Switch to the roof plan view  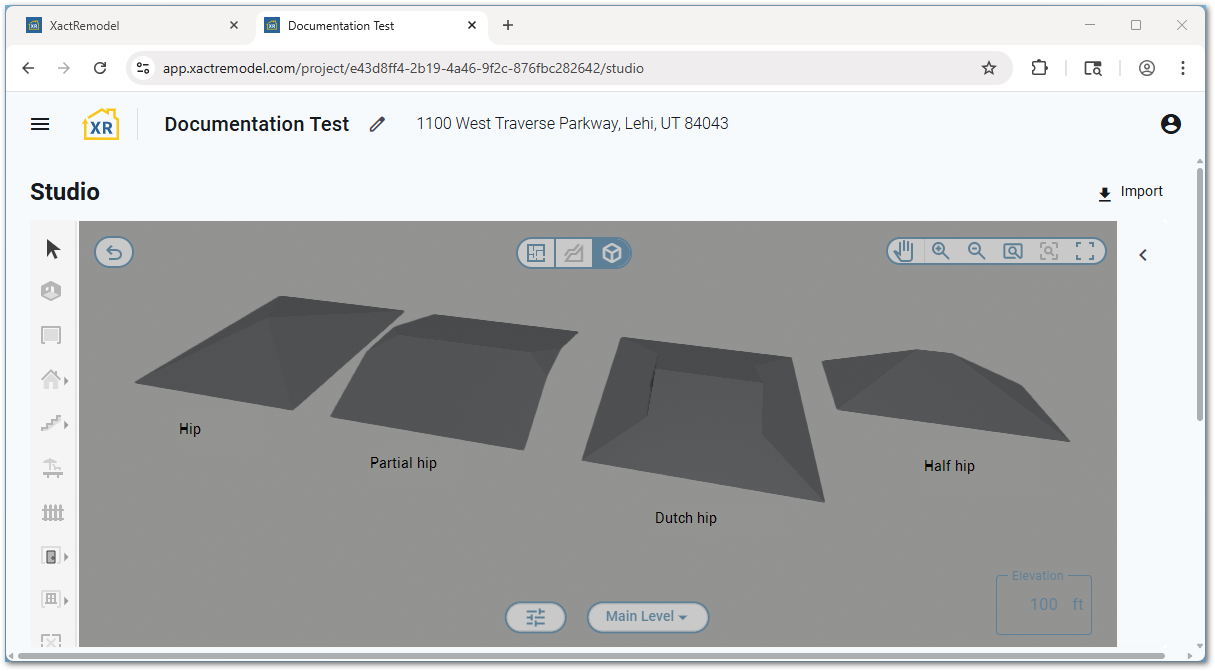574,253
